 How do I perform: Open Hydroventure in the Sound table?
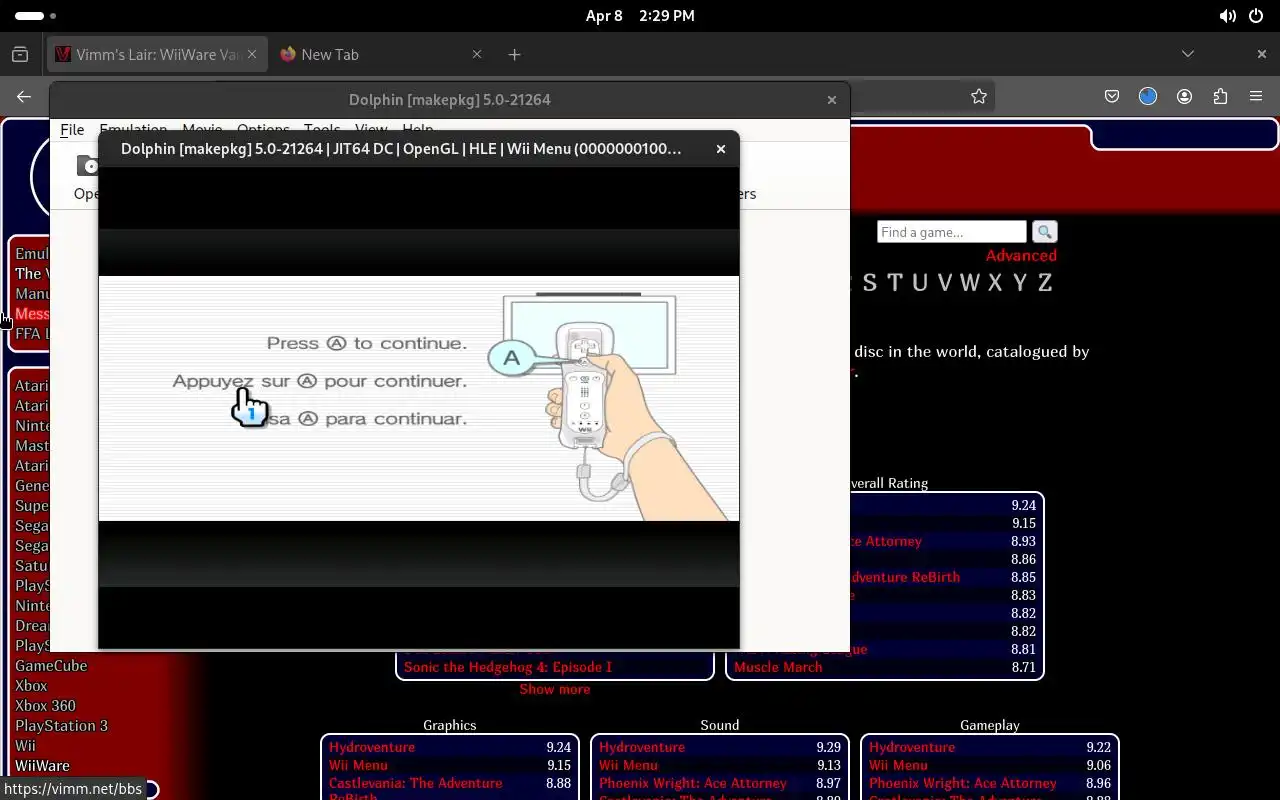(642, 747)
